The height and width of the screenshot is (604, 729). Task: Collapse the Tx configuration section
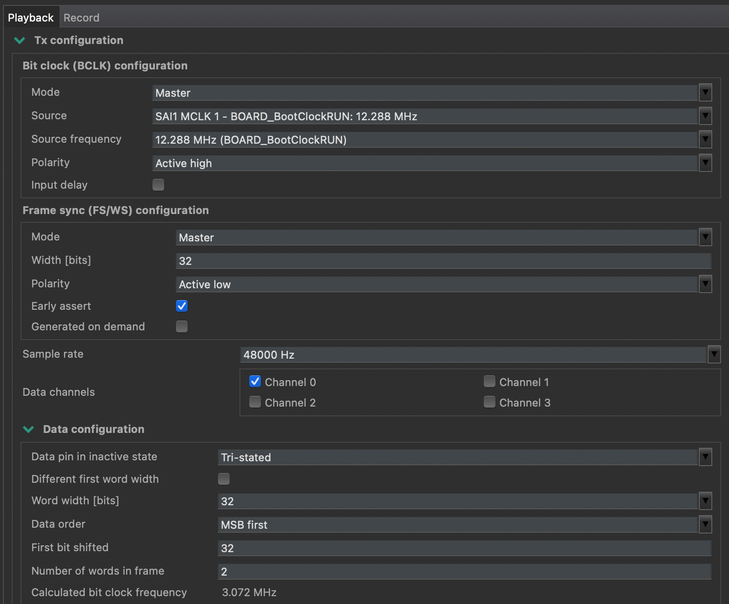(x=20, y=41)
